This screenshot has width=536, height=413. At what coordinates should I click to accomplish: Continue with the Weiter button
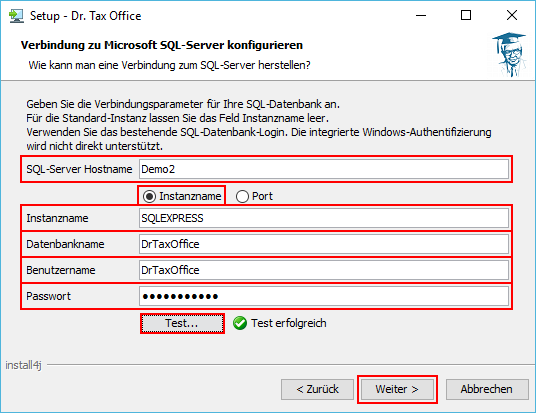coord(397,389)
